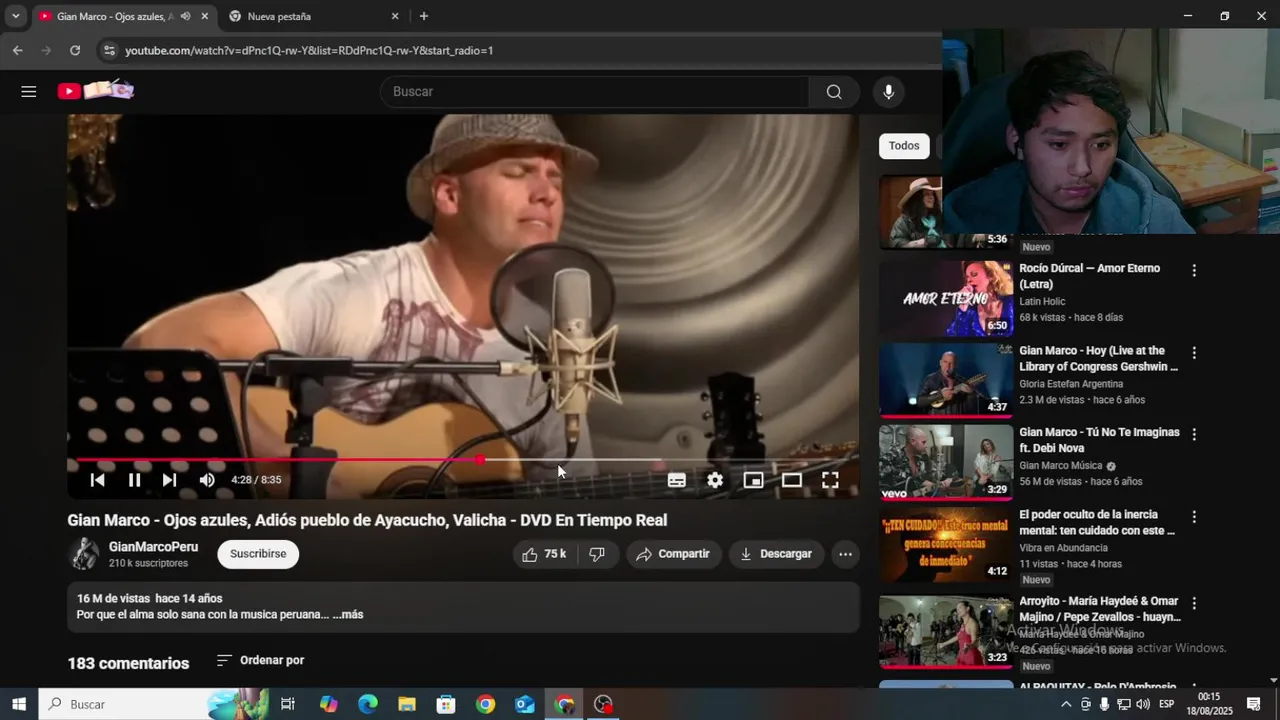View site information icon in address bar
1280x720 pixels.
click(109, 50)
